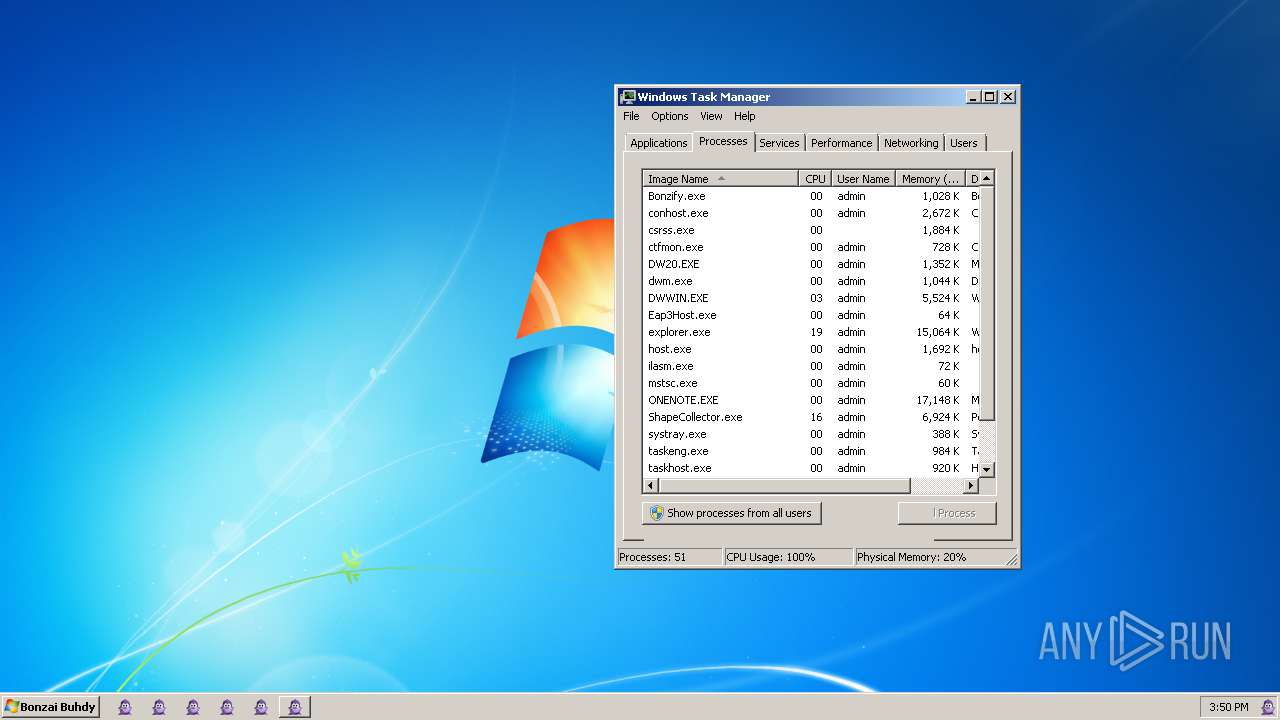Select the csrss.exe process row

tap(811, 230)
